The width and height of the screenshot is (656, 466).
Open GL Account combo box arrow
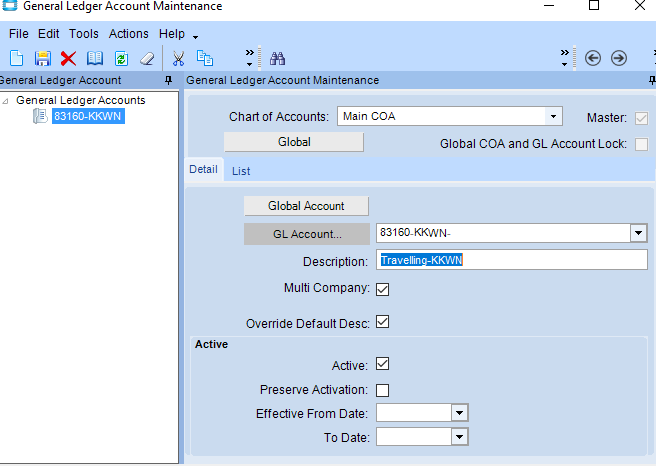[x=638, y=233]
